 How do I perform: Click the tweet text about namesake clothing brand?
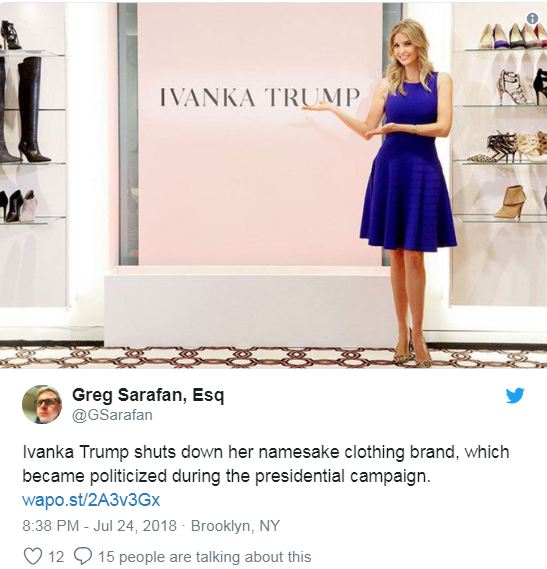266,464
